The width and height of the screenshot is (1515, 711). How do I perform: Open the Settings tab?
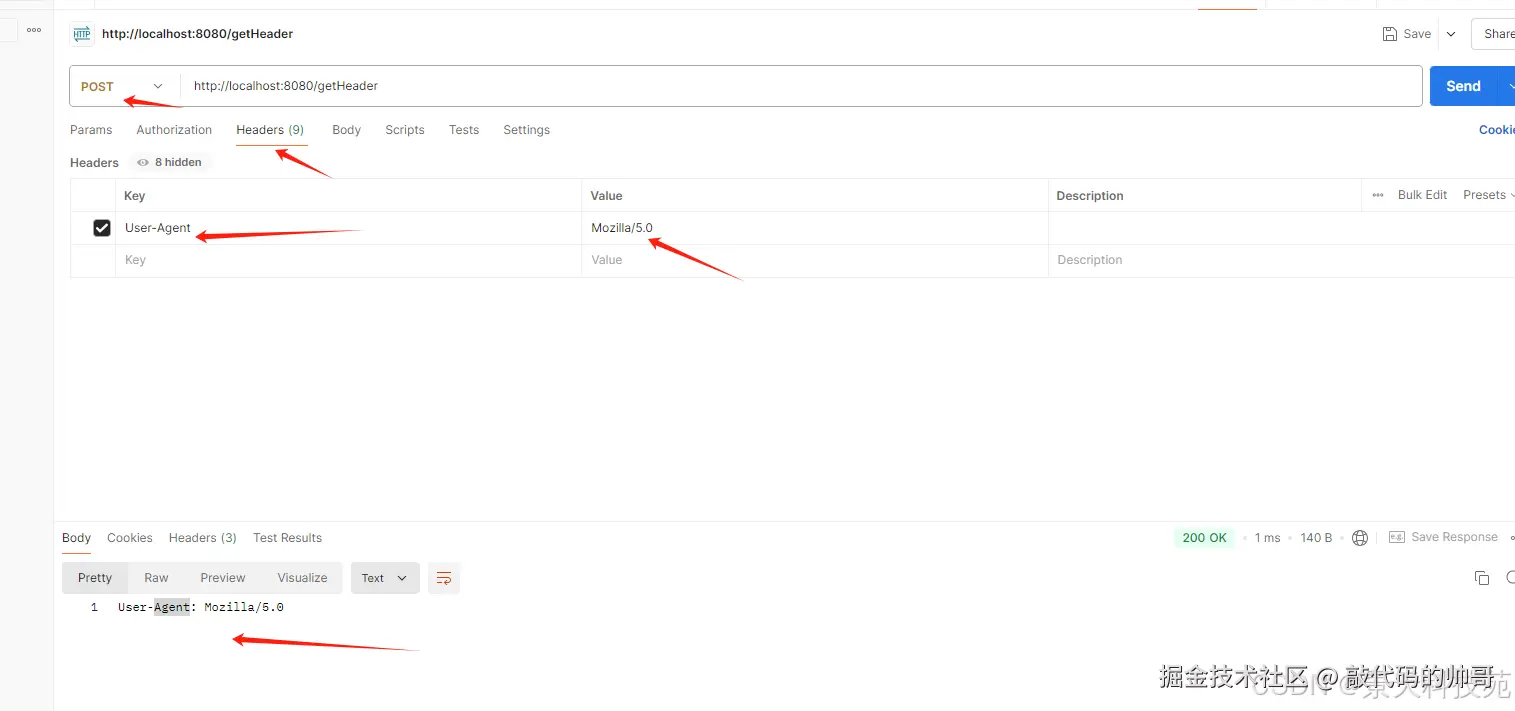[x=527, y=130]
